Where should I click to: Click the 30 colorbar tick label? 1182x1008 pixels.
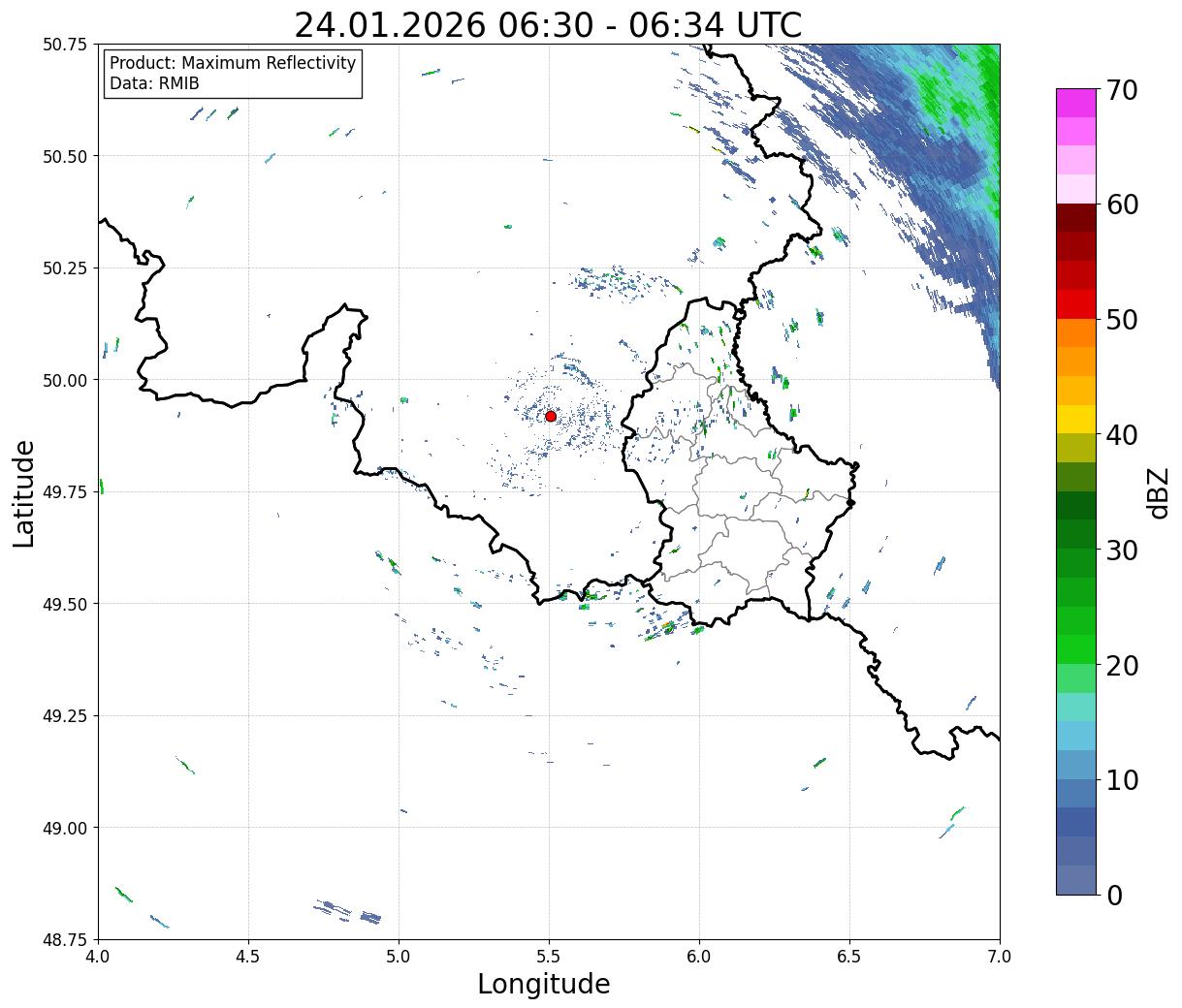click(x=1121, y=550)
